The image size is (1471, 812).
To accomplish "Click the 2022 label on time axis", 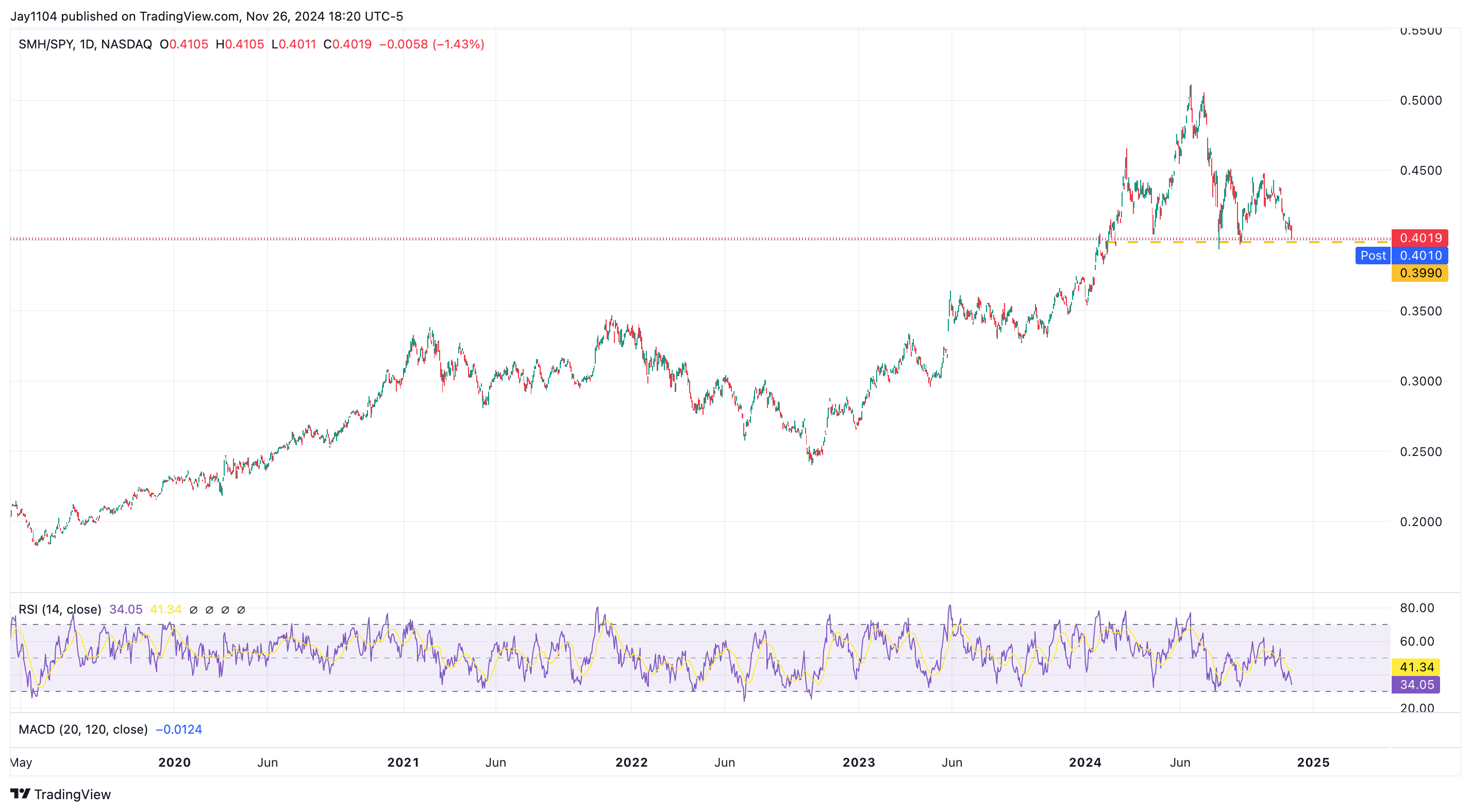I will point(631,763).
